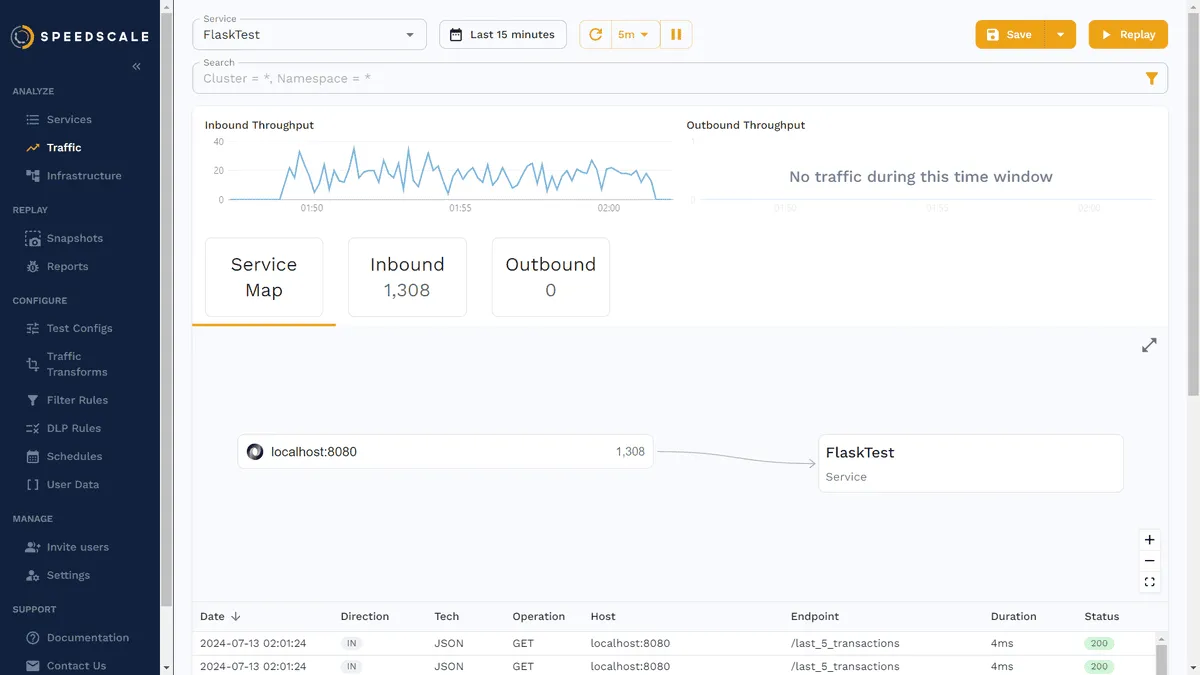Viewport: 1200px width, 675px height.
Task: Open the filter funnel in Search bar
Action: pos(1151,78)
